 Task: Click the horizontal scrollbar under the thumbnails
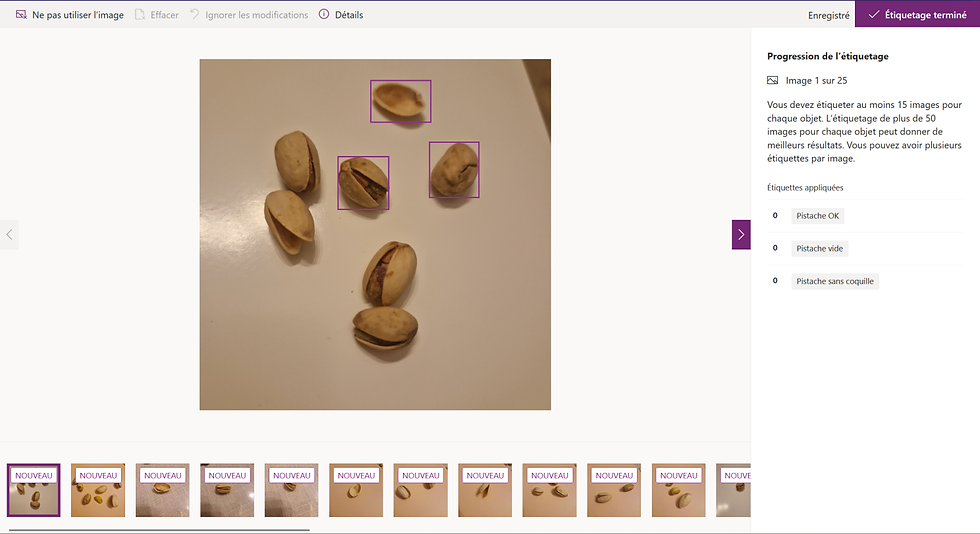coord(159,530)
